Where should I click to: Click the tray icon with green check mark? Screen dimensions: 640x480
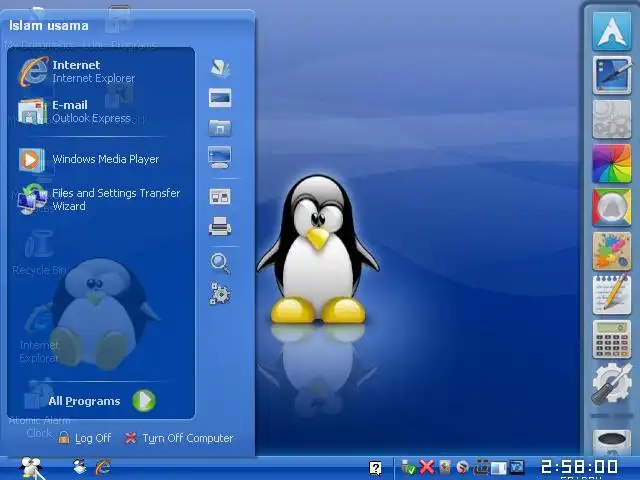[407, 467]
